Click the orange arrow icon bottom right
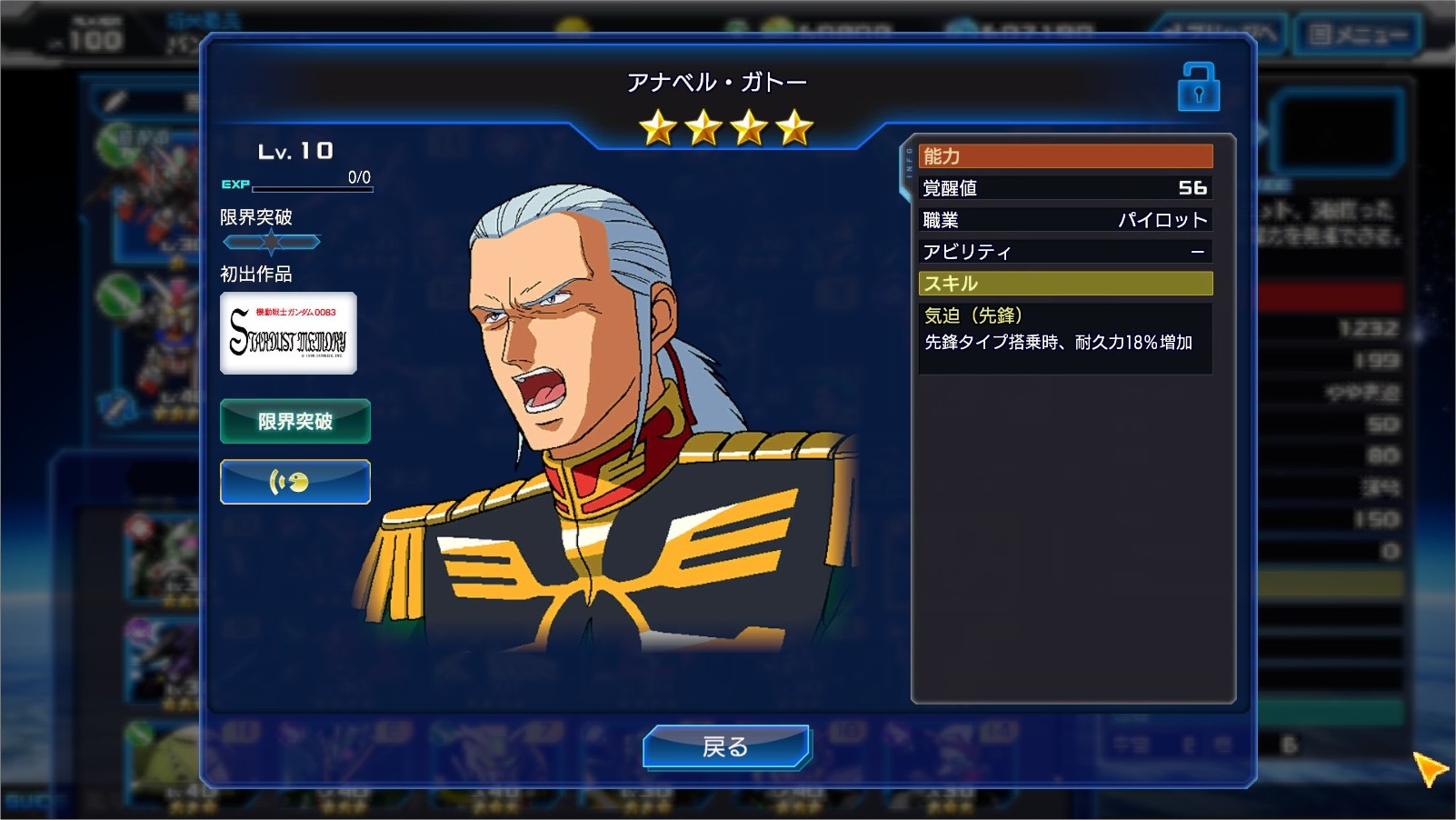The image size is (1456, 820). 1430,769
